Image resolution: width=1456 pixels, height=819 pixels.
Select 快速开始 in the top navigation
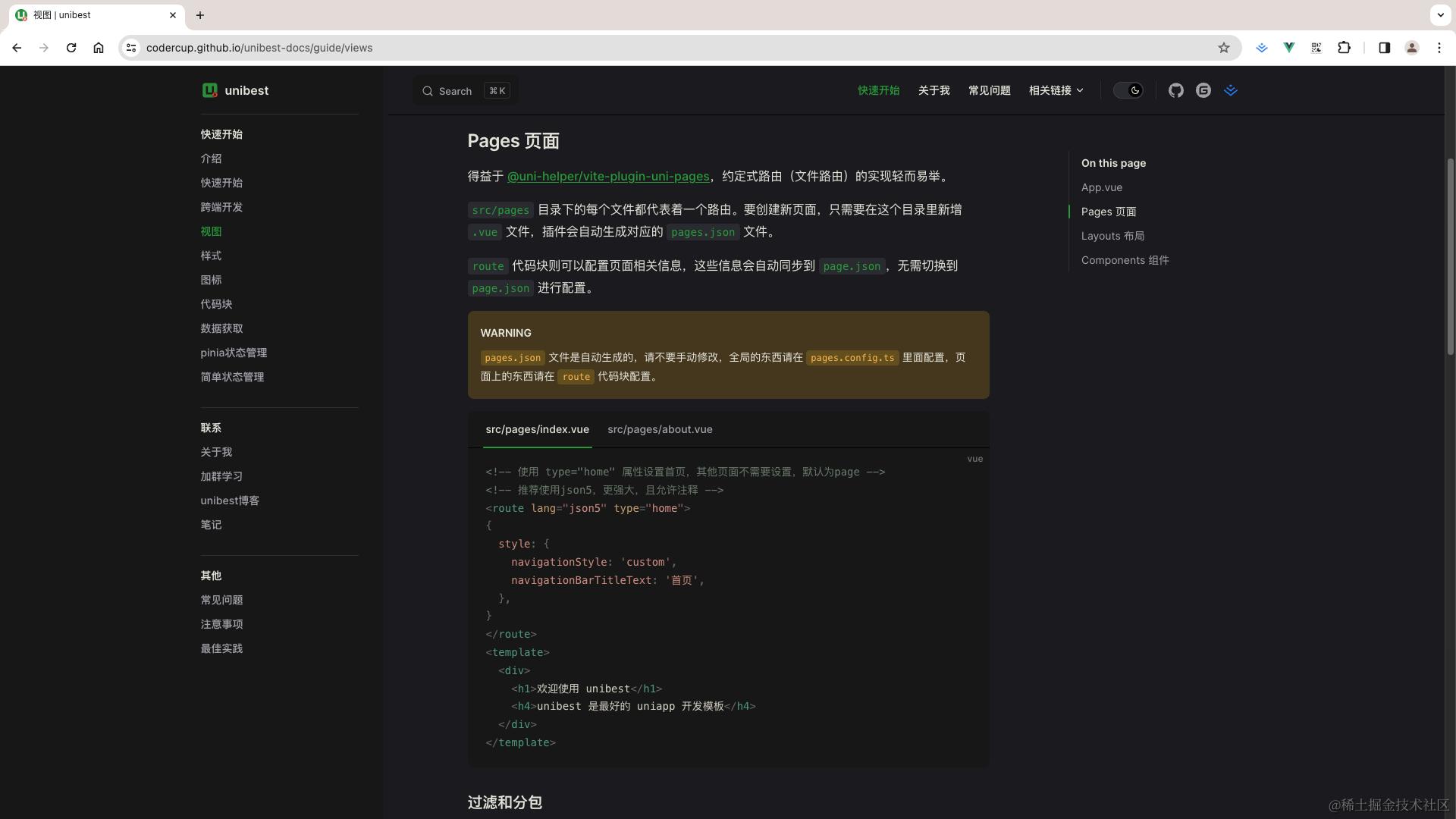879,91
